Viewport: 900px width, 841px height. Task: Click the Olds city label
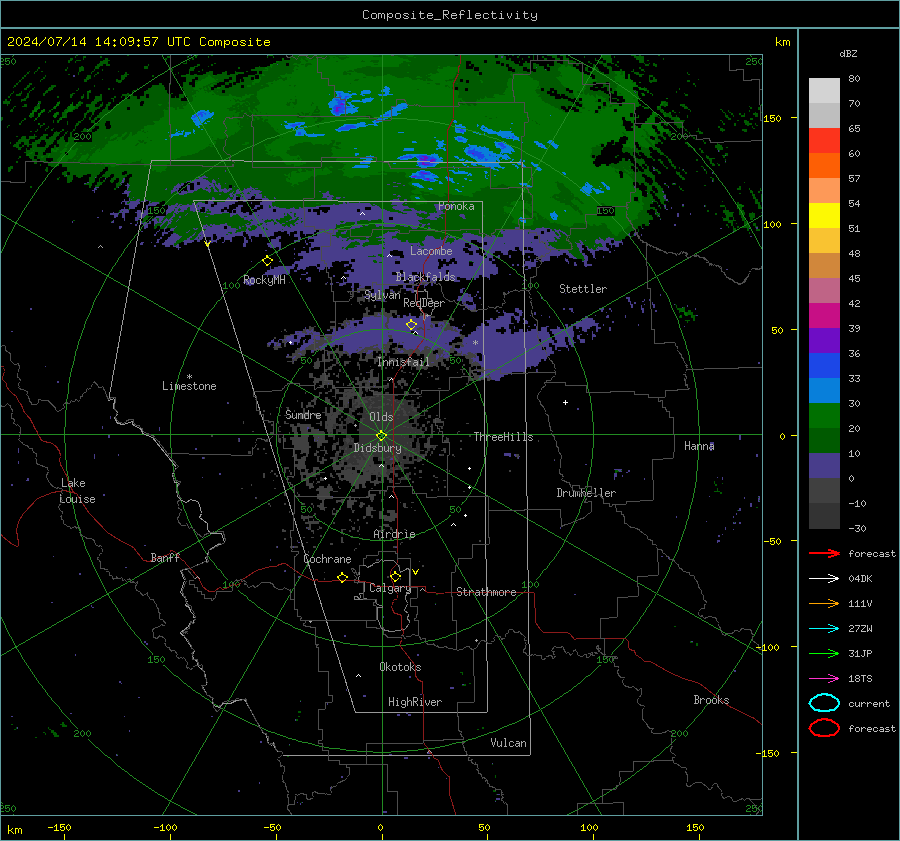pos(381,417)
